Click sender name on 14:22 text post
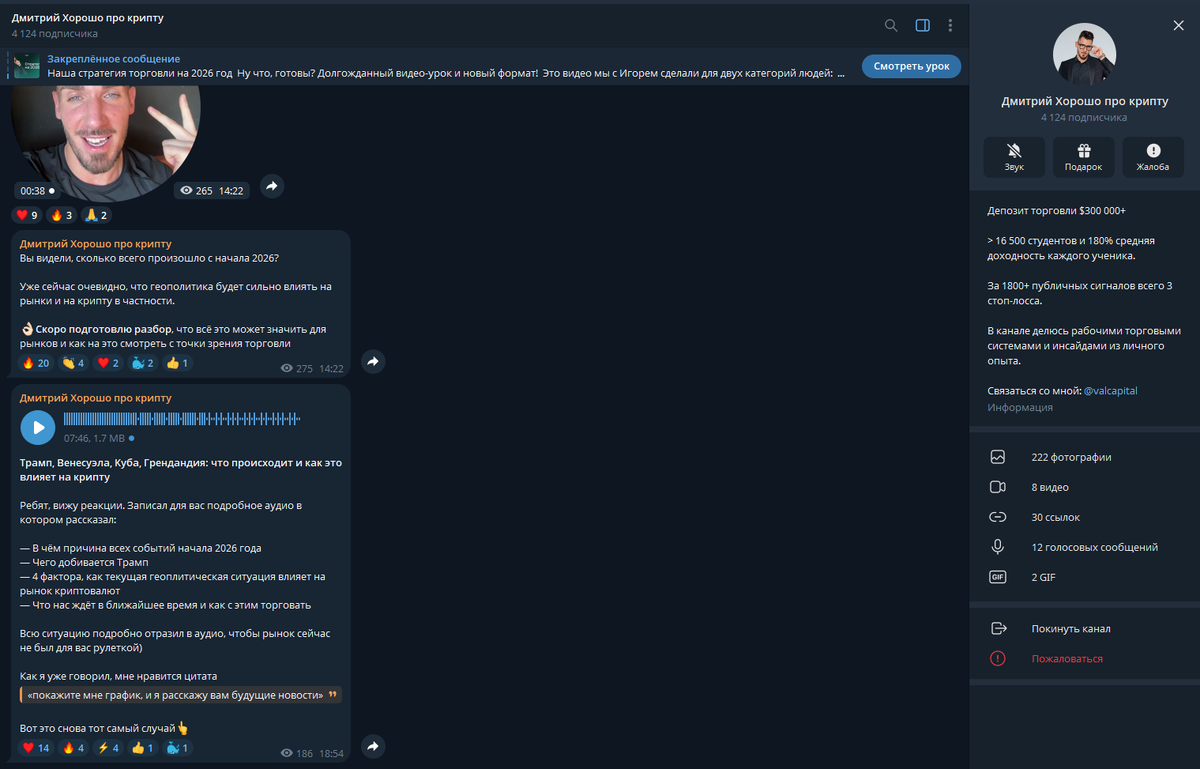Image resolution: width=1200 pixels, height=769 pixels. tap(95, 244)
